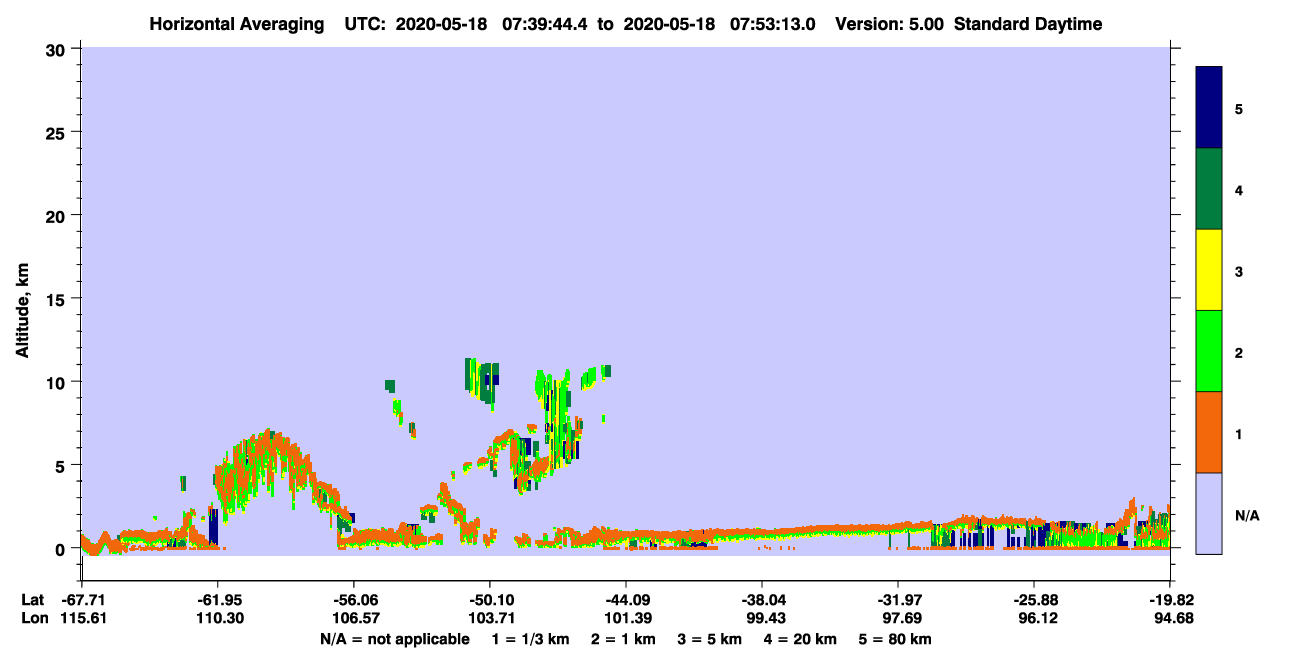Click the "Horizontal Averaging" title text
The width and height of the screenshot is (1300, 667).
click(236, 25)
